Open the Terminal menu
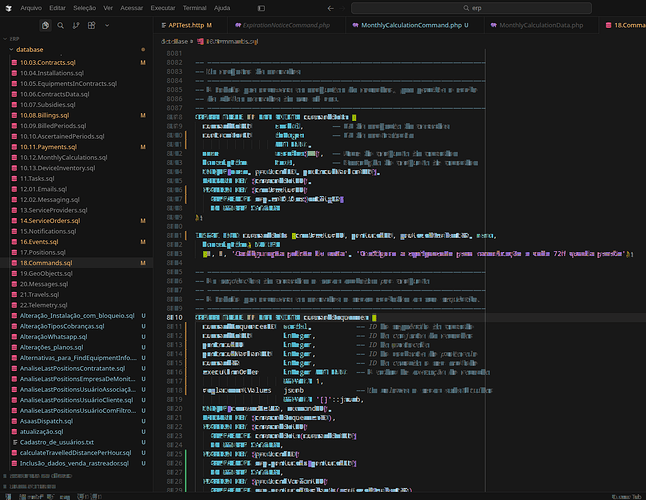The width and height of the screenshot is (646, 500). tap(194, 8)
